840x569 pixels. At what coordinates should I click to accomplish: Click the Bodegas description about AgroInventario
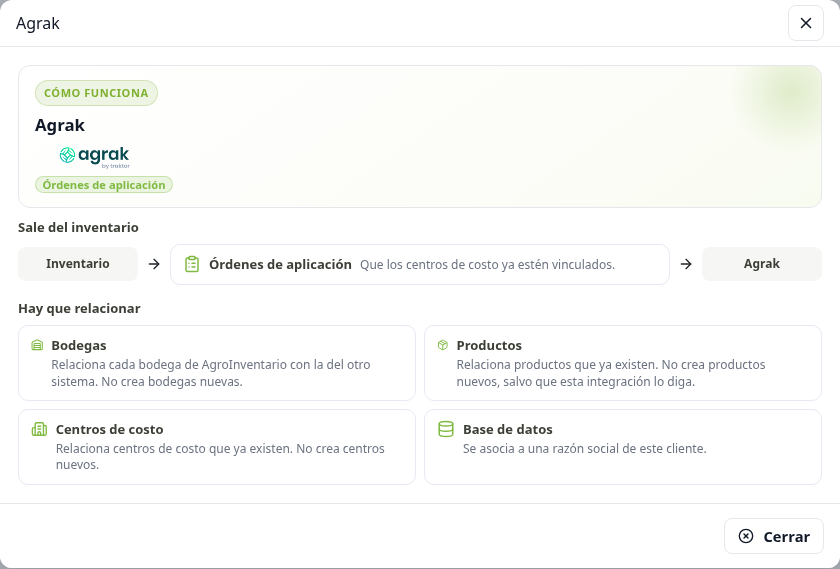[211, 373]
